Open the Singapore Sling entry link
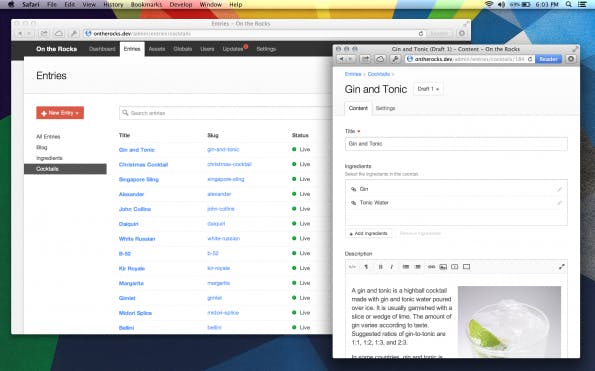The height and width of the screenshot is (371, 595). (x=139, y=179)
